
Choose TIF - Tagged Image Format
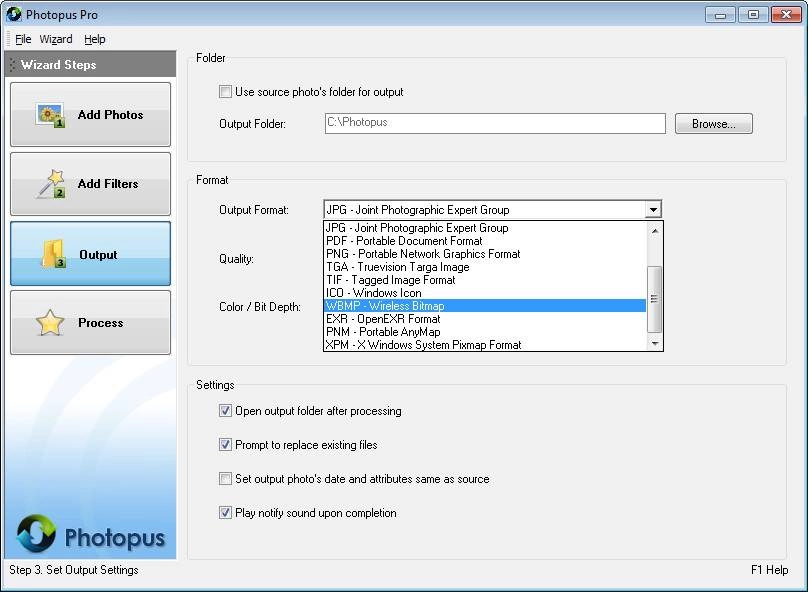(x=485, y=280)
